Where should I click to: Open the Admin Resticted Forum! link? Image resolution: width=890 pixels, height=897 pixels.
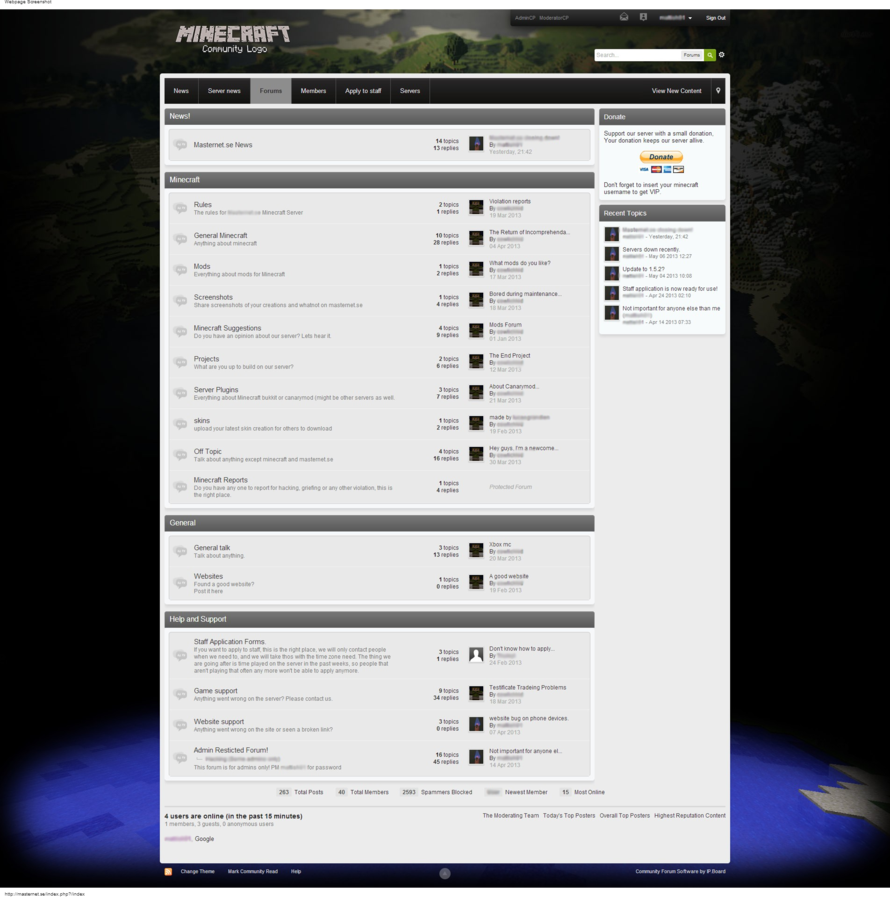[x=231, y=750]
